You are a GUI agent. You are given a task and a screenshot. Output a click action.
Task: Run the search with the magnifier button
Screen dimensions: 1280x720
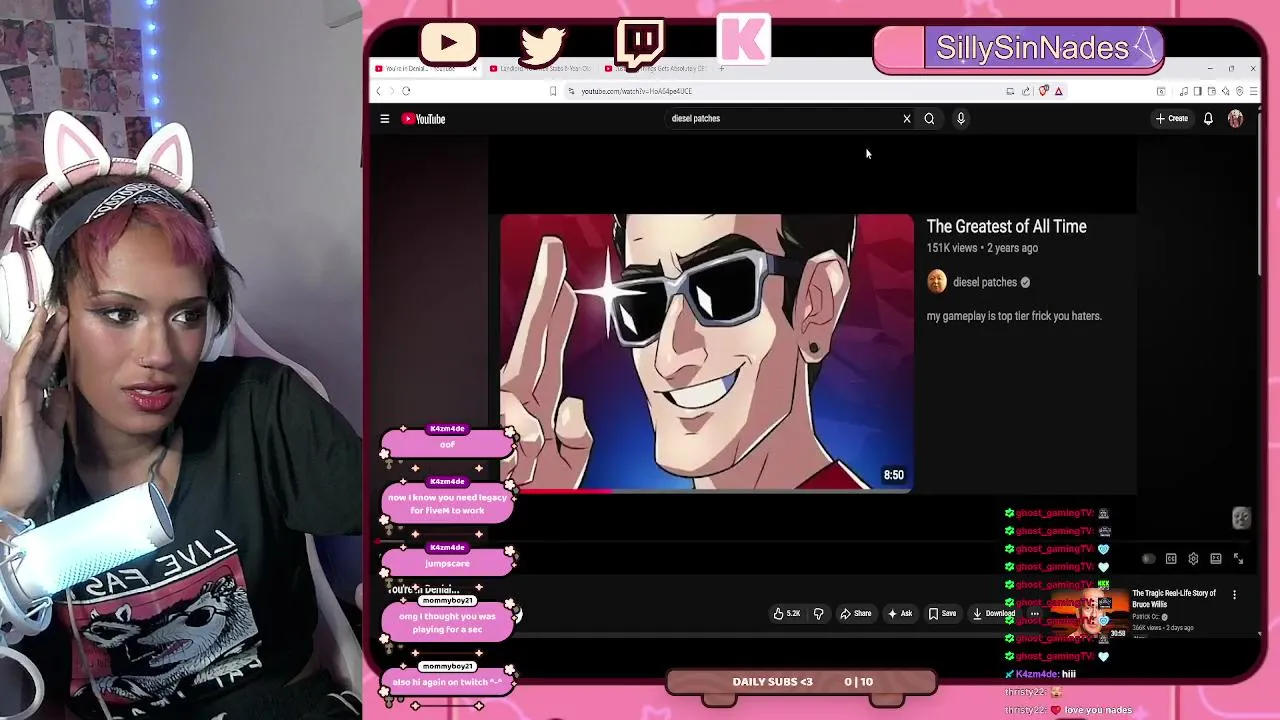pyautogui.click(x=929, y=119)
